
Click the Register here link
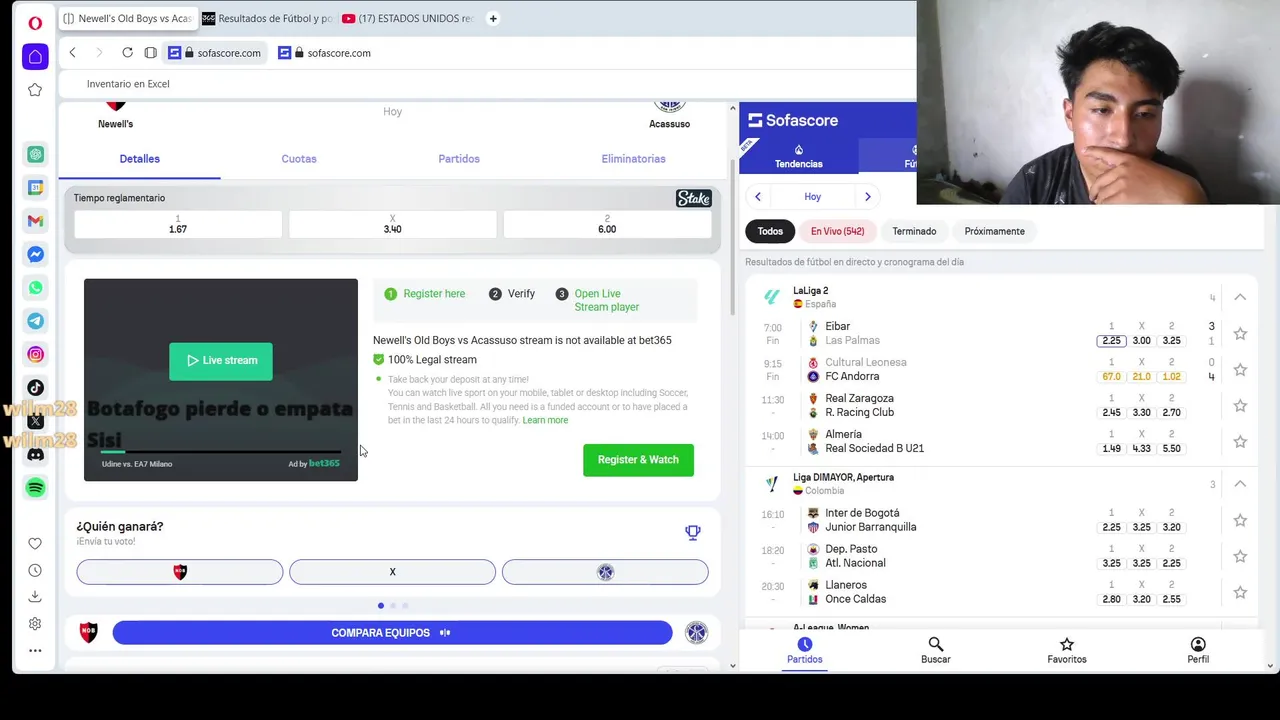pyautogui.click(x=434, y=294)
